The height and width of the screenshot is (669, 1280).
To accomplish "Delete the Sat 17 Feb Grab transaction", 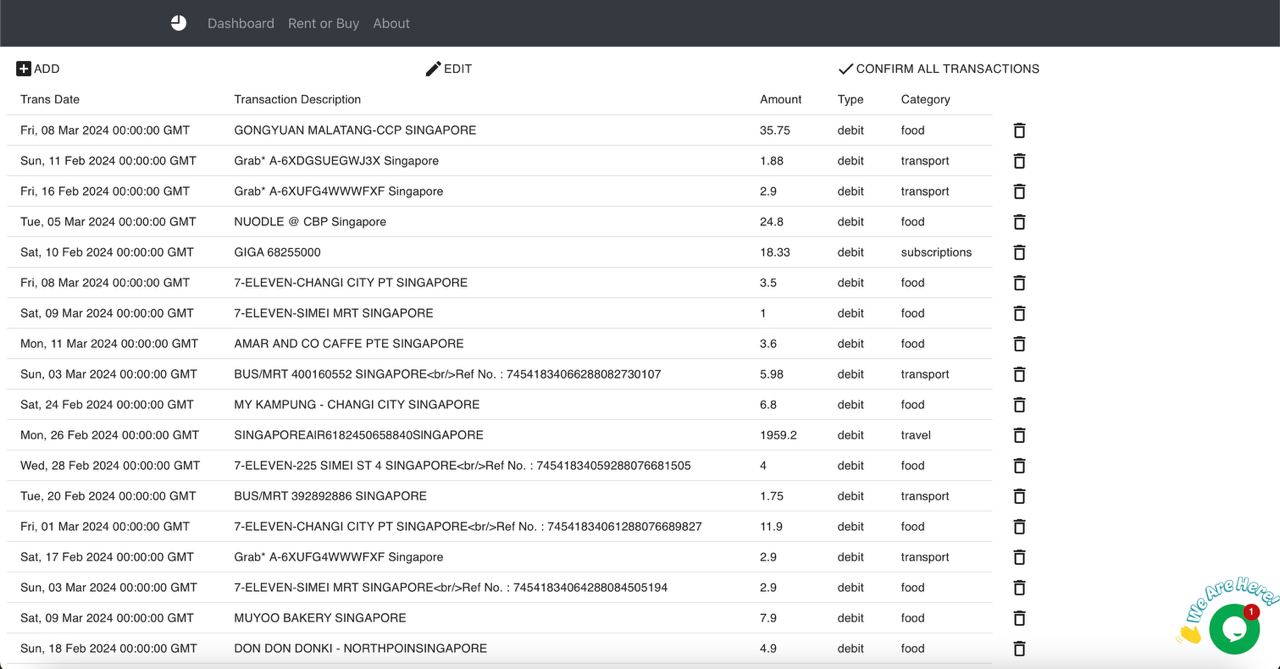I will (x=1019, y=557).
